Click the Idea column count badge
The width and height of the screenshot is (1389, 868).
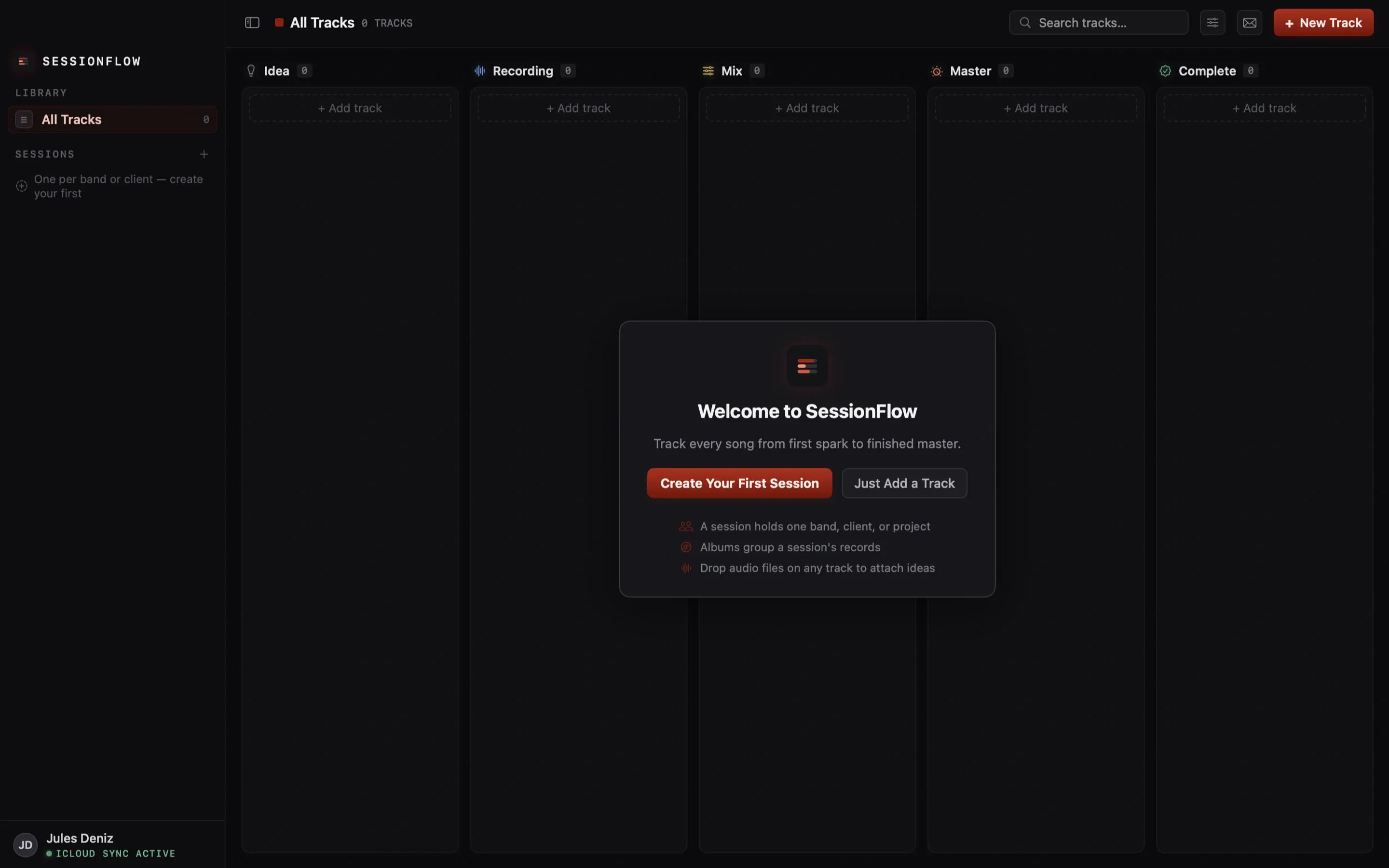[304, 70]
